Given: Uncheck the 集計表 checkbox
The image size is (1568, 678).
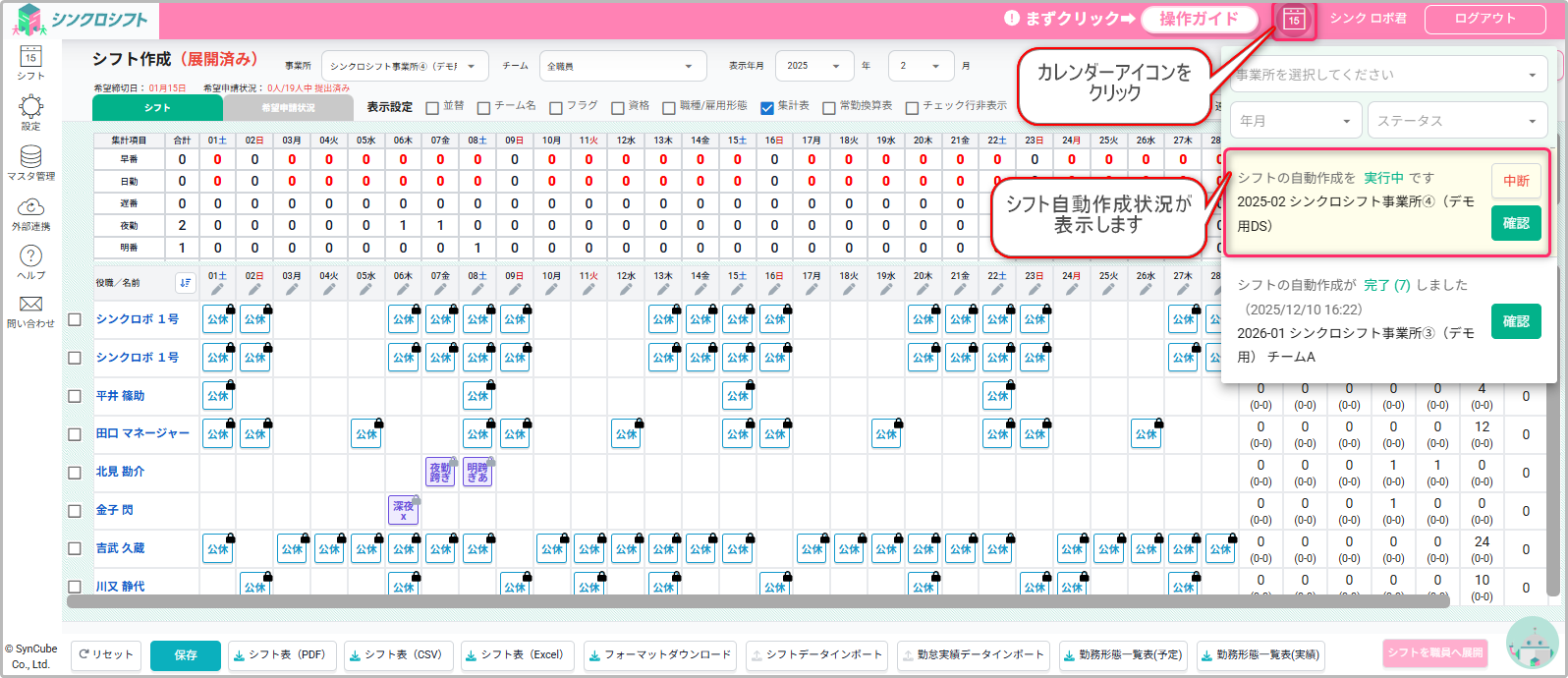Looking at the screenshot, I should pos(767,107).
